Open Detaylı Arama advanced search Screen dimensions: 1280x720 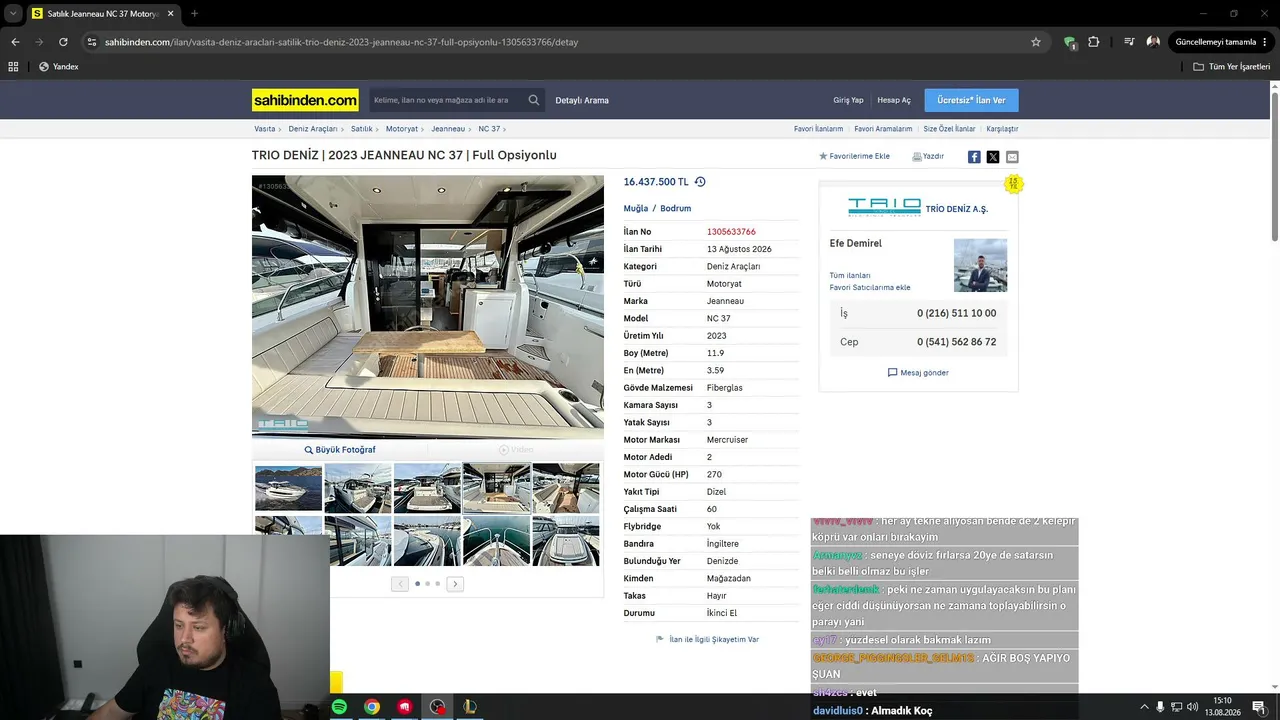tap(582, 100)
